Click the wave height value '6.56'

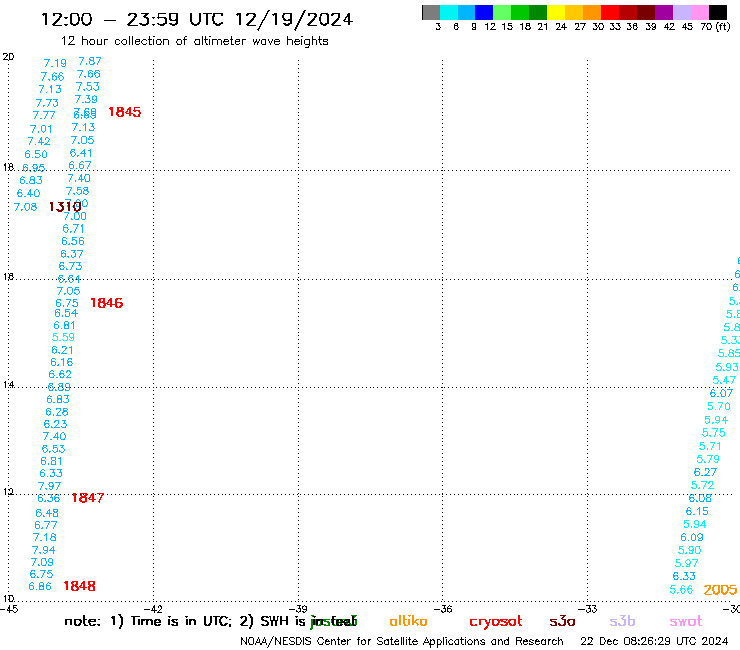tap(73, 241)
